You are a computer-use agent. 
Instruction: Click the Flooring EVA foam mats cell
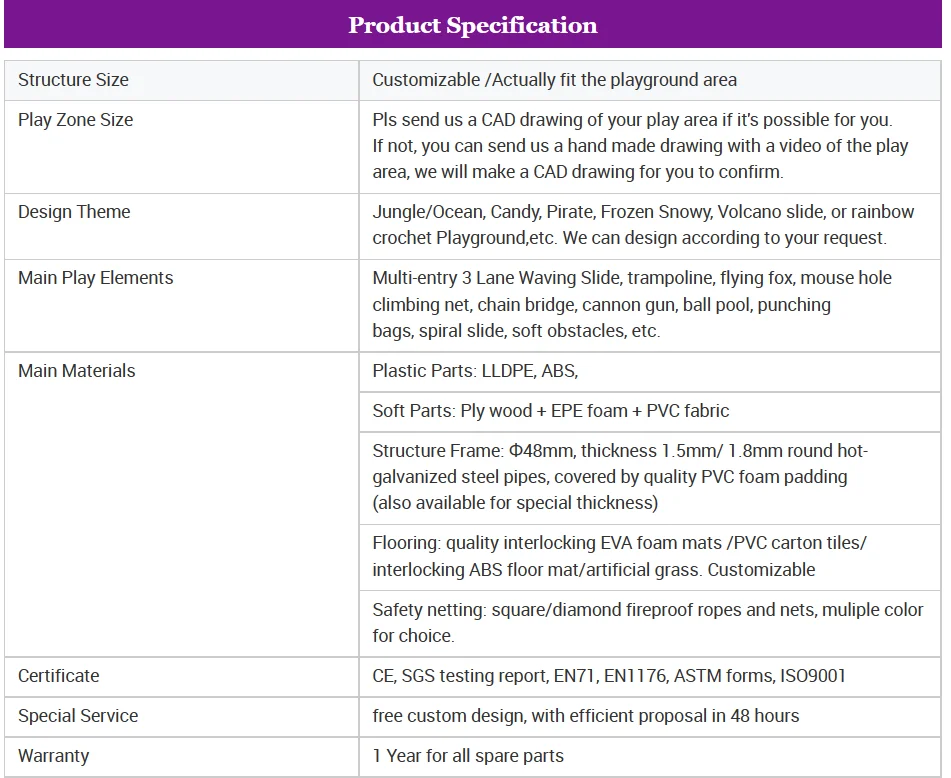tap(620, 557)
